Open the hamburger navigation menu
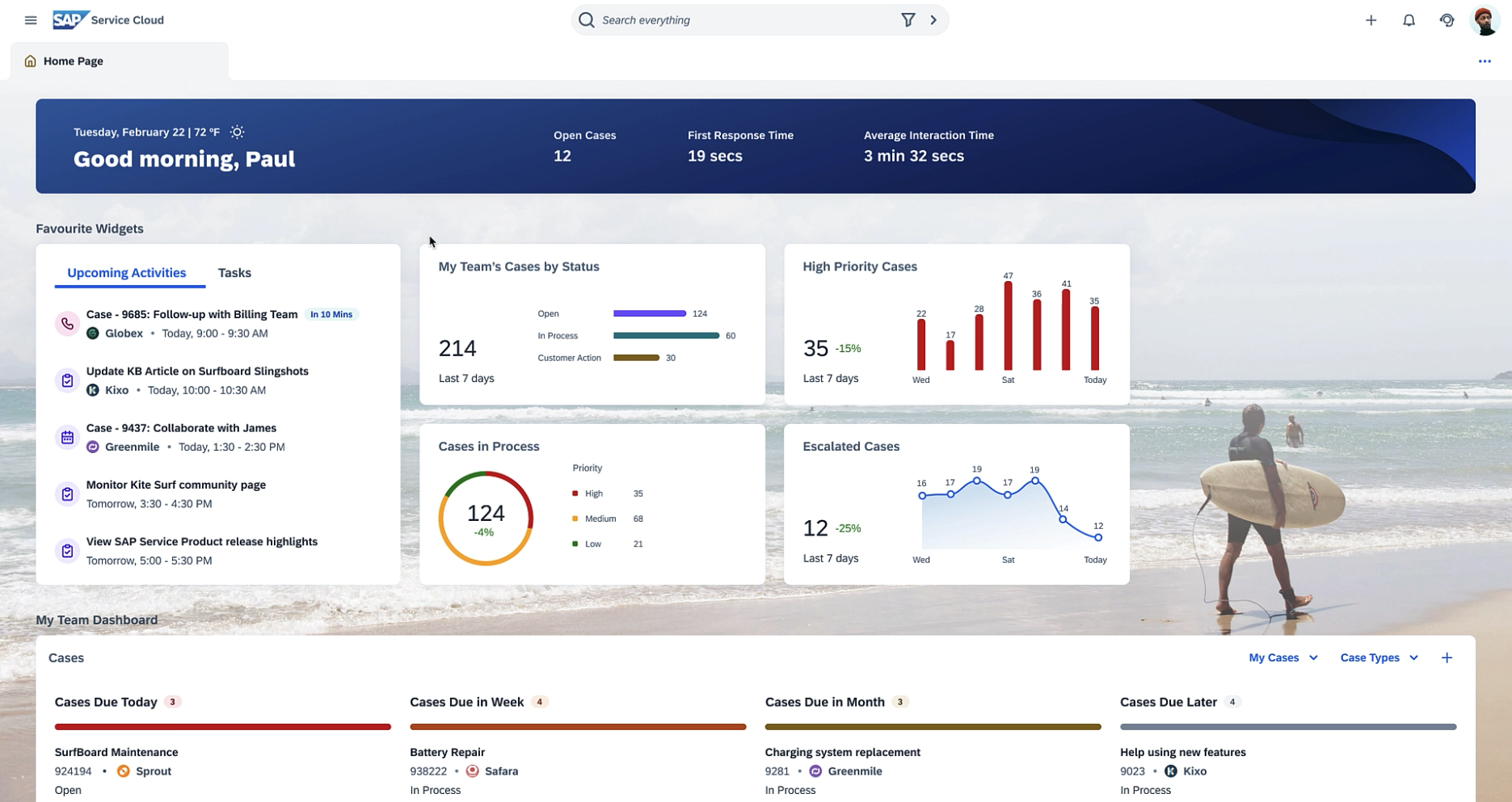This screenshot has height=802, width=1512. [31, 20]
